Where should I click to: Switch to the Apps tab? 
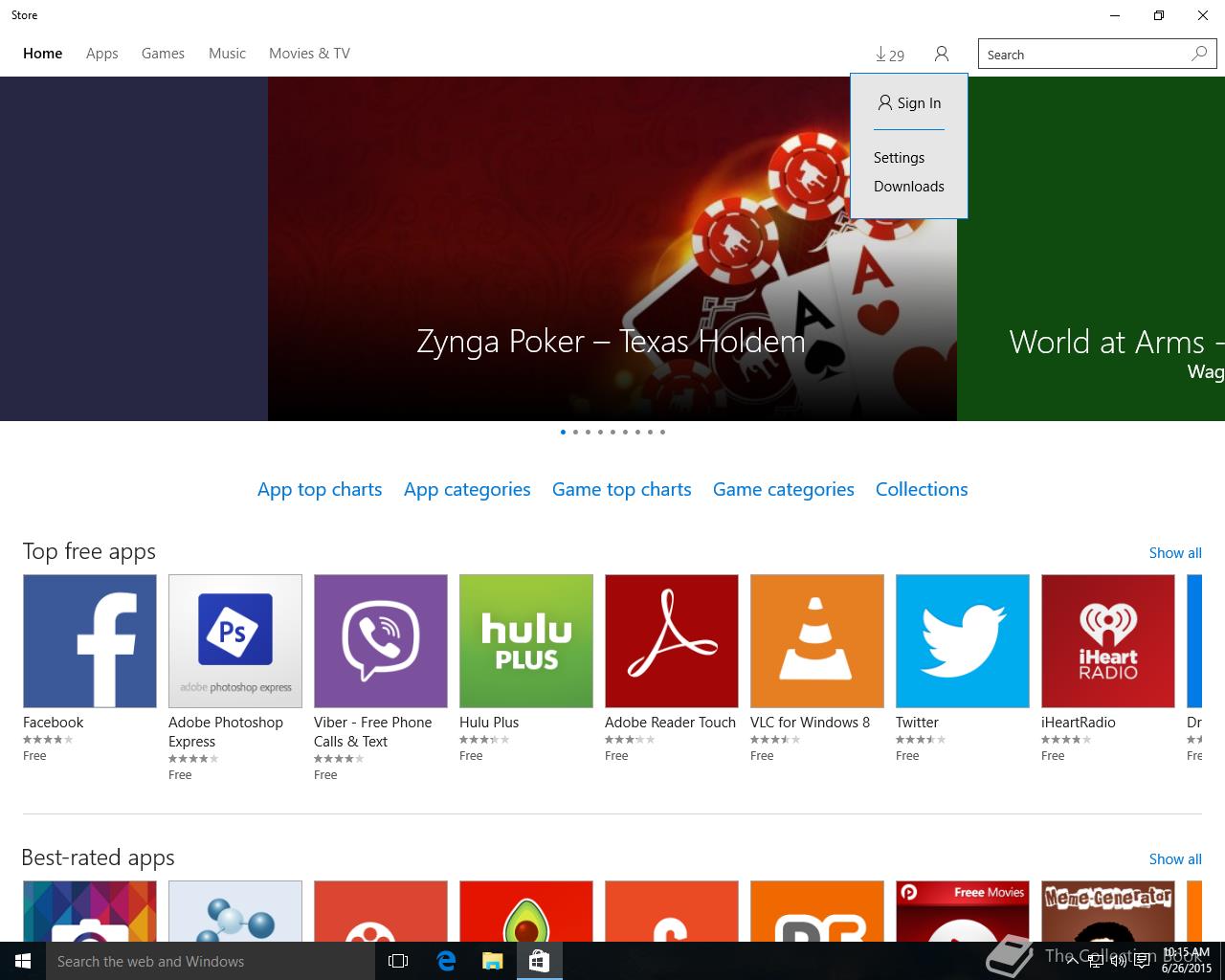102,54
